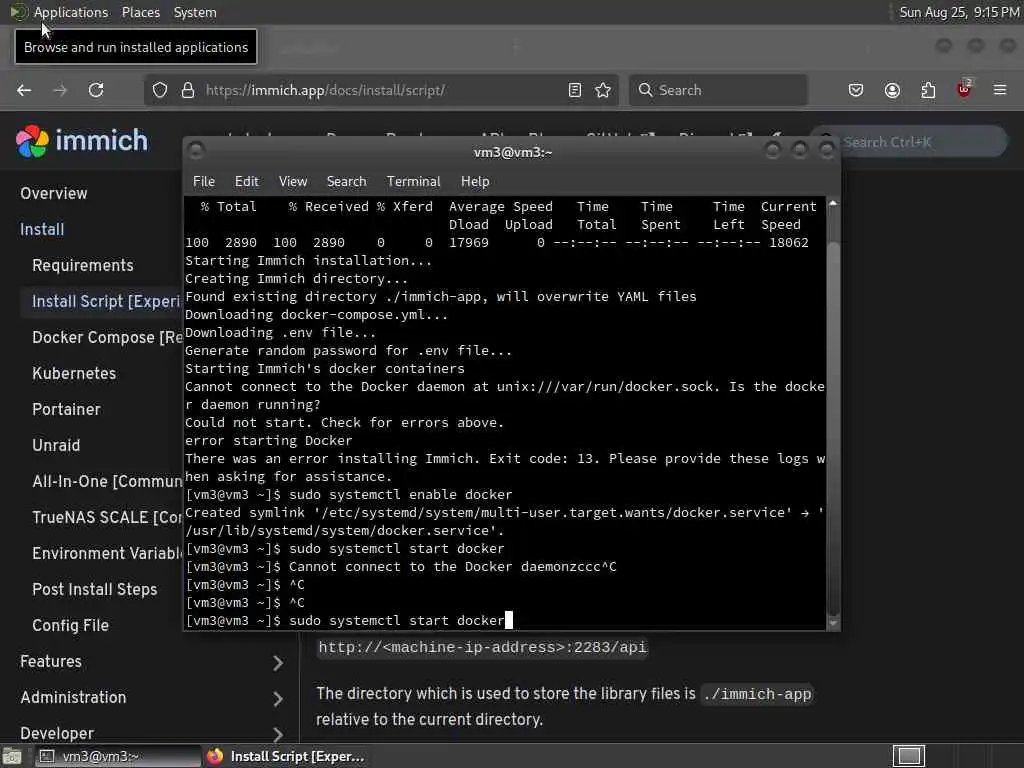
Task: Click the Applications menu logo icon
Action: click(x=18, y=12)
